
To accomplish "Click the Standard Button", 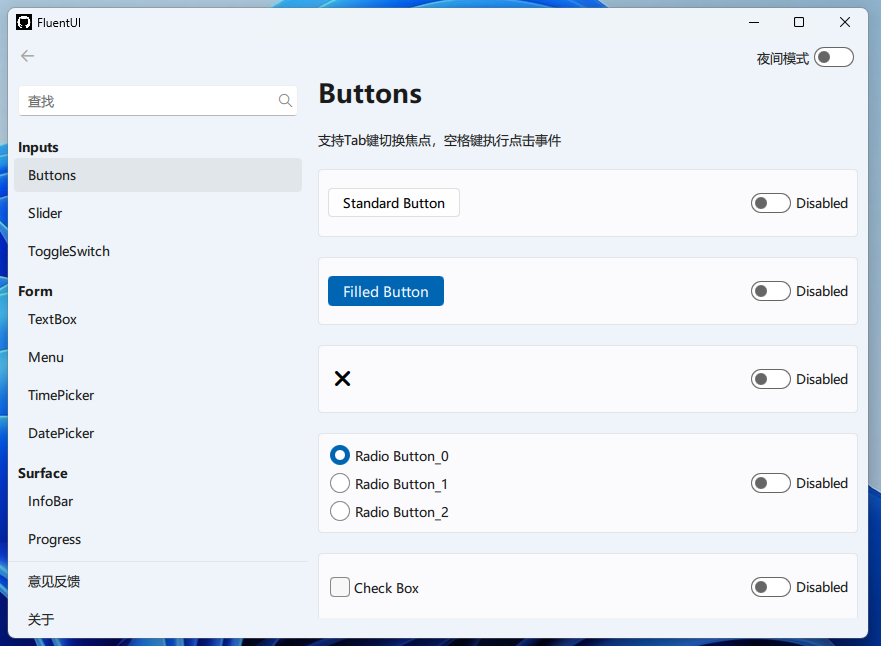I will [394, 203].
